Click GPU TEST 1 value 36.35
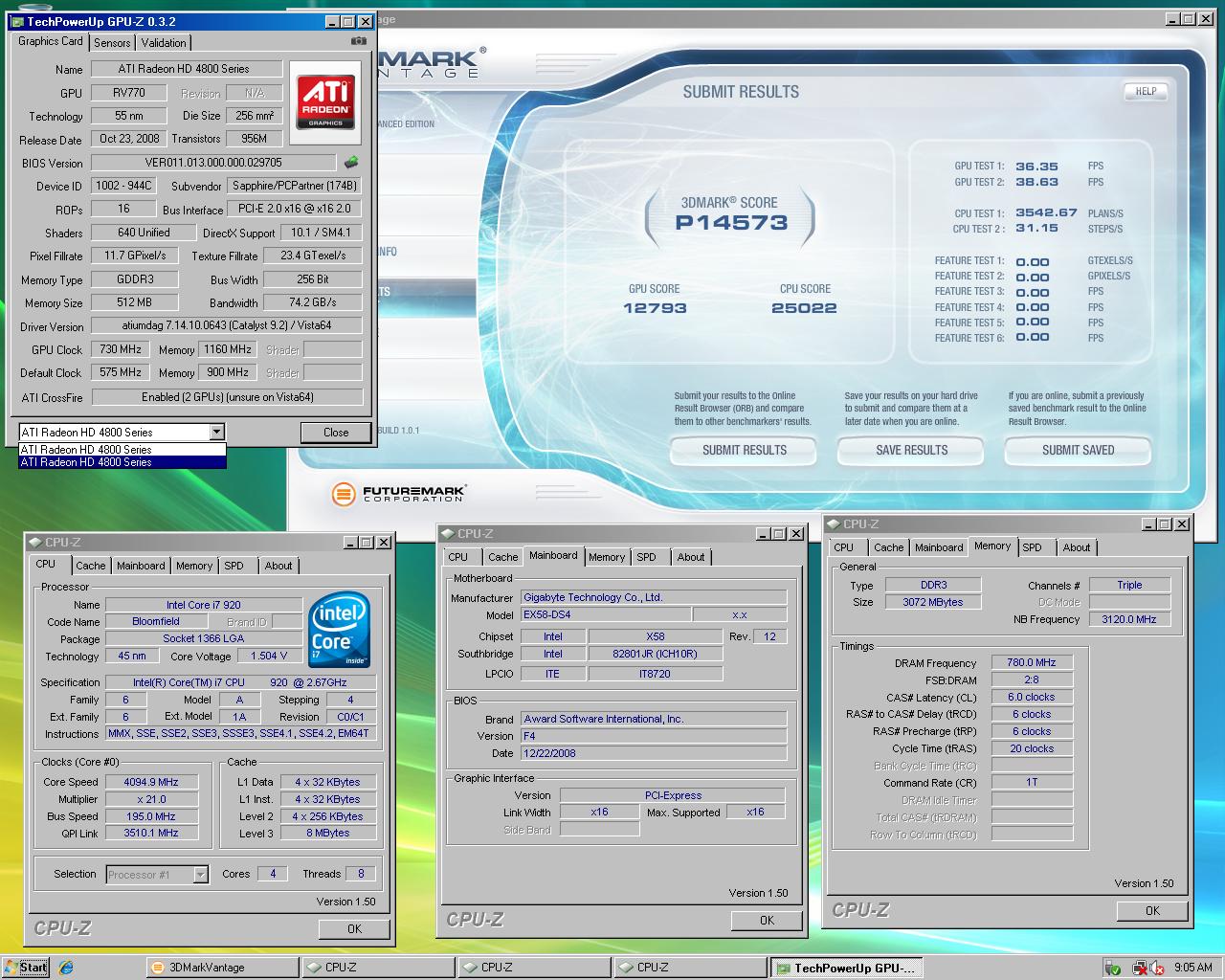 1036,167
